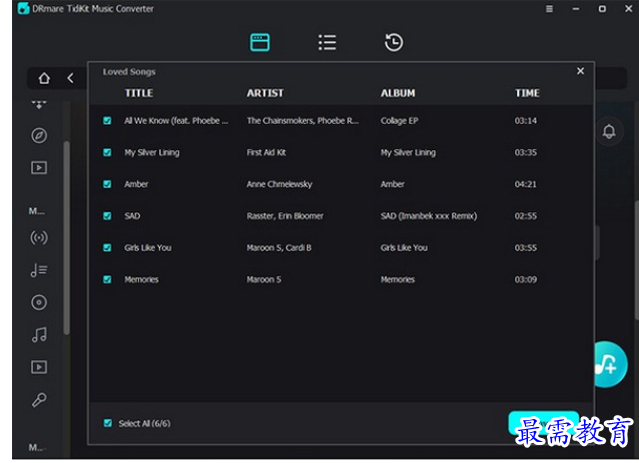
Task: Open the converting list icon
Action: point(327,42)
